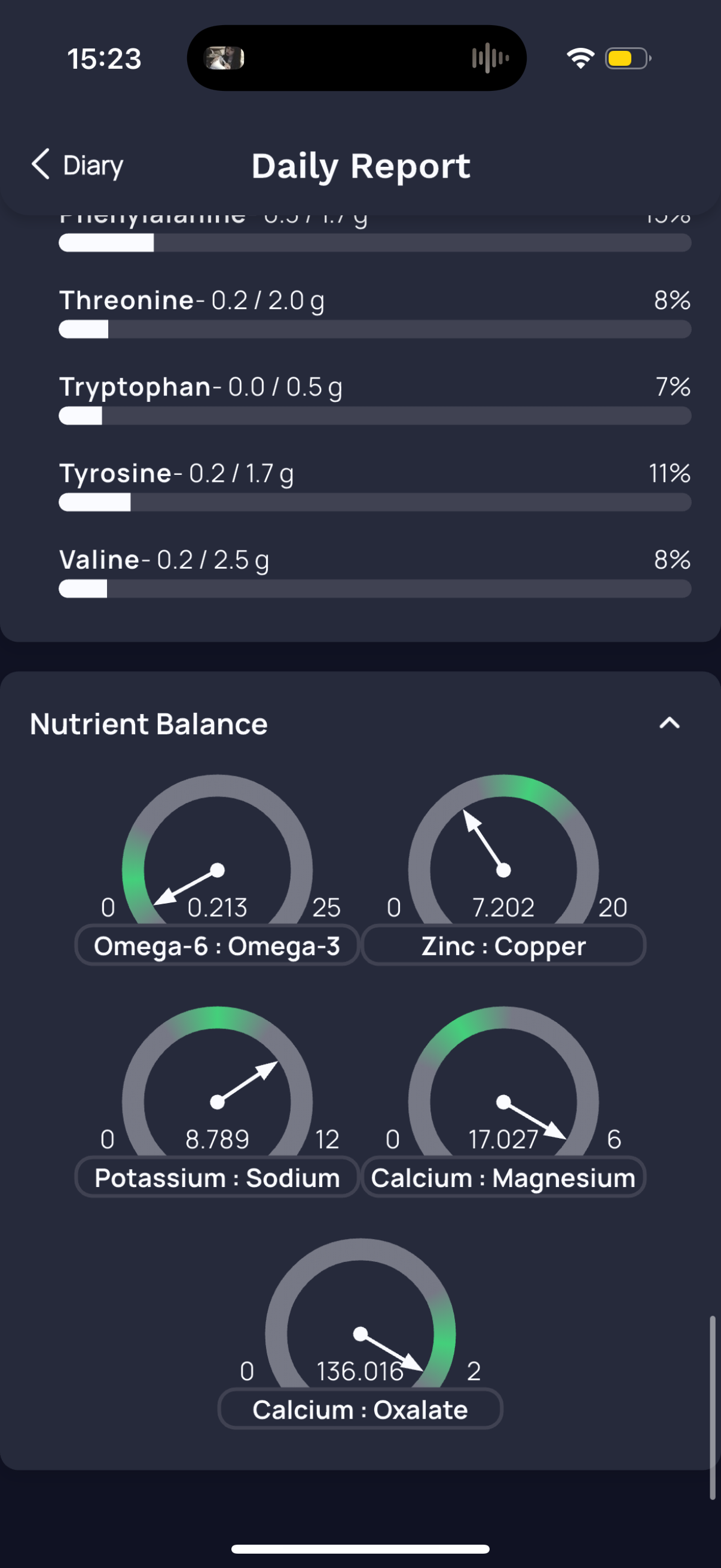Tap the audio waveform in Dynamic Island
The height and width of the screenshot is (1568, 721).
click(490, 59)
